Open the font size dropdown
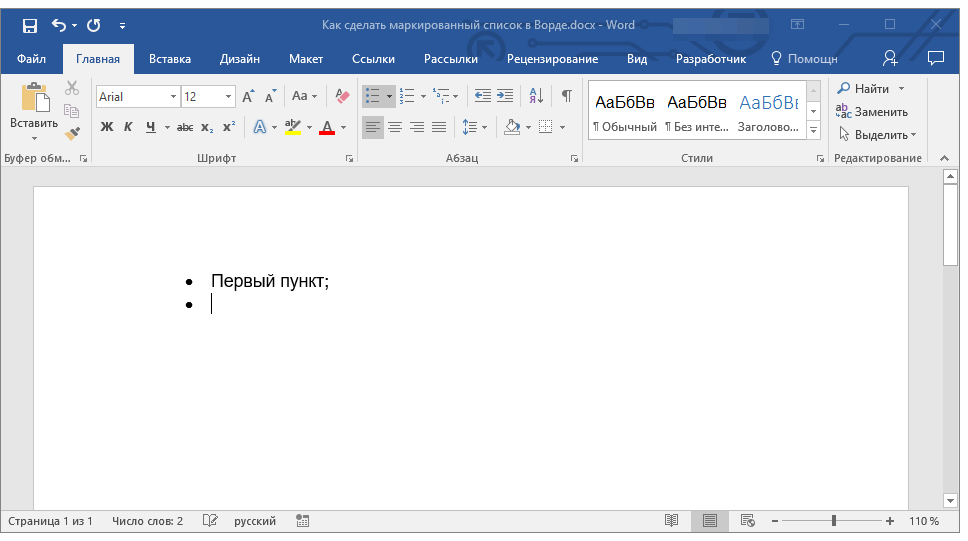 [x=229, y=97]
